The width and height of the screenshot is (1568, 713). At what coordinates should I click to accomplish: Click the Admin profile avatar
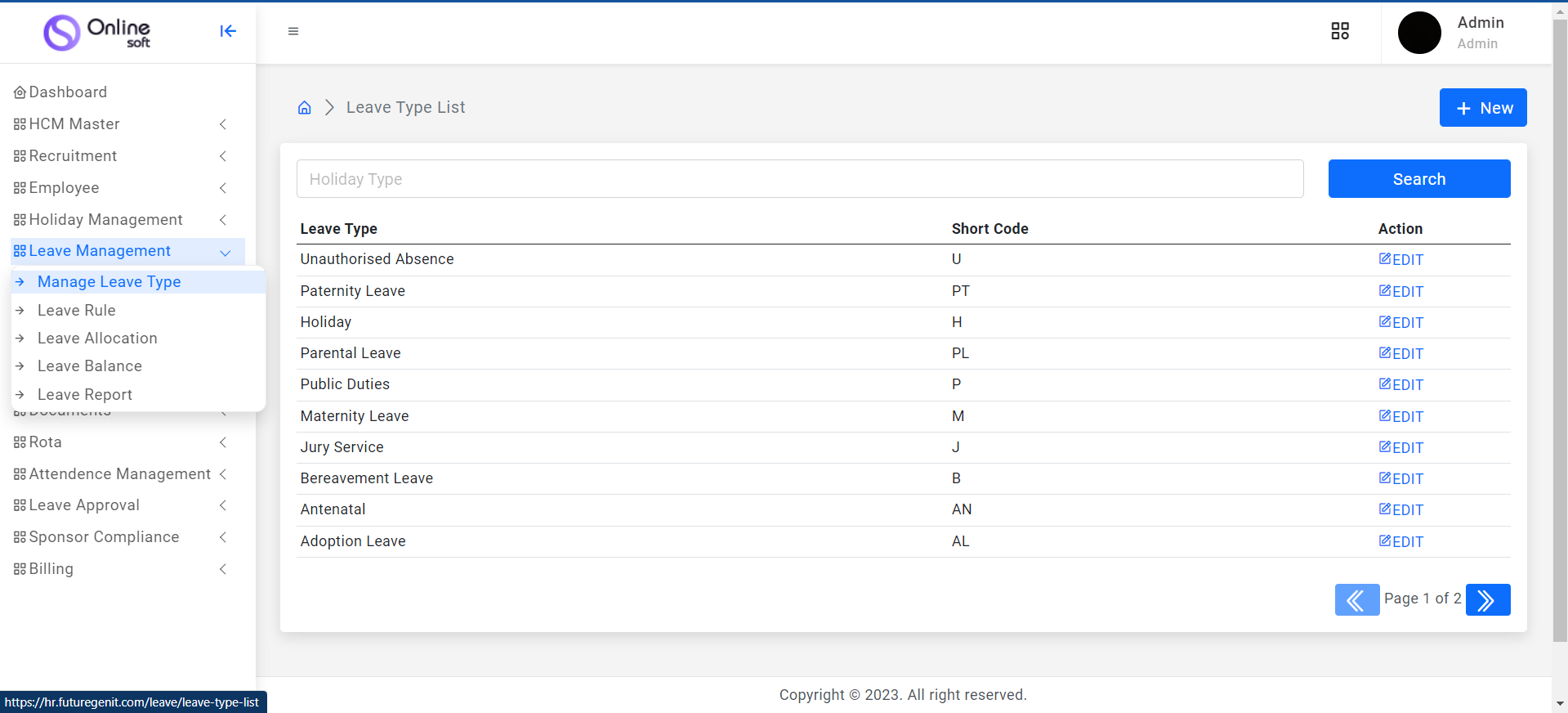click(1419, 33)
